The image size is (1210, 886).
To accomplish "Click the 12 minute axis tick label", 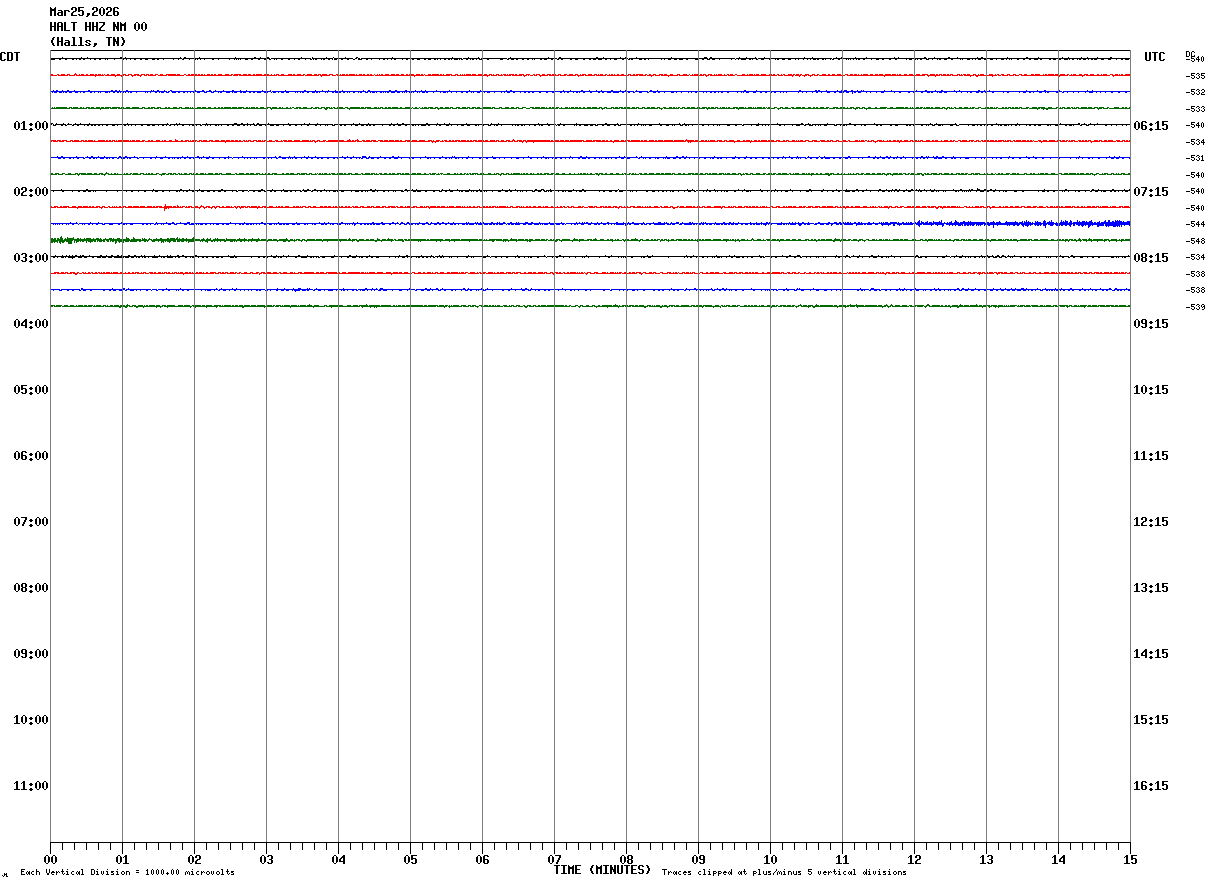I will [x=914, y=860].
